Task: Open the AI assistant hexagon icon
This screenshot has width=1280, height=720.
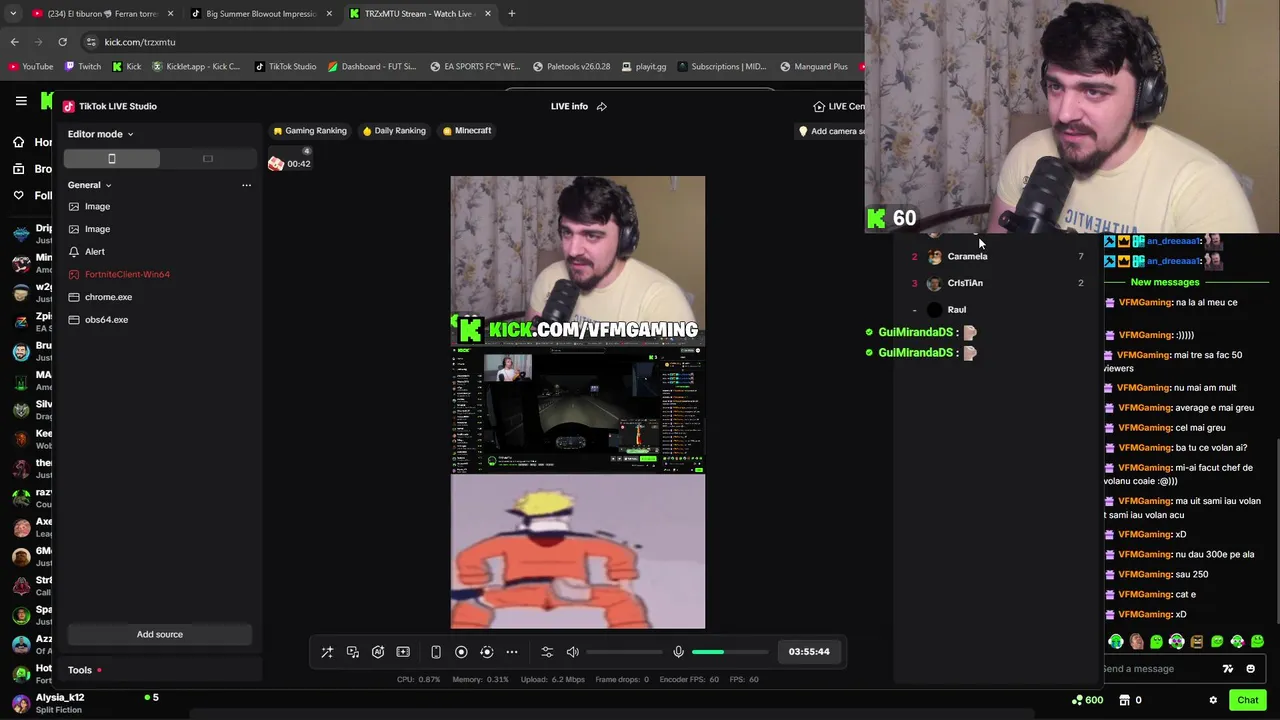Action: [378, 652]
